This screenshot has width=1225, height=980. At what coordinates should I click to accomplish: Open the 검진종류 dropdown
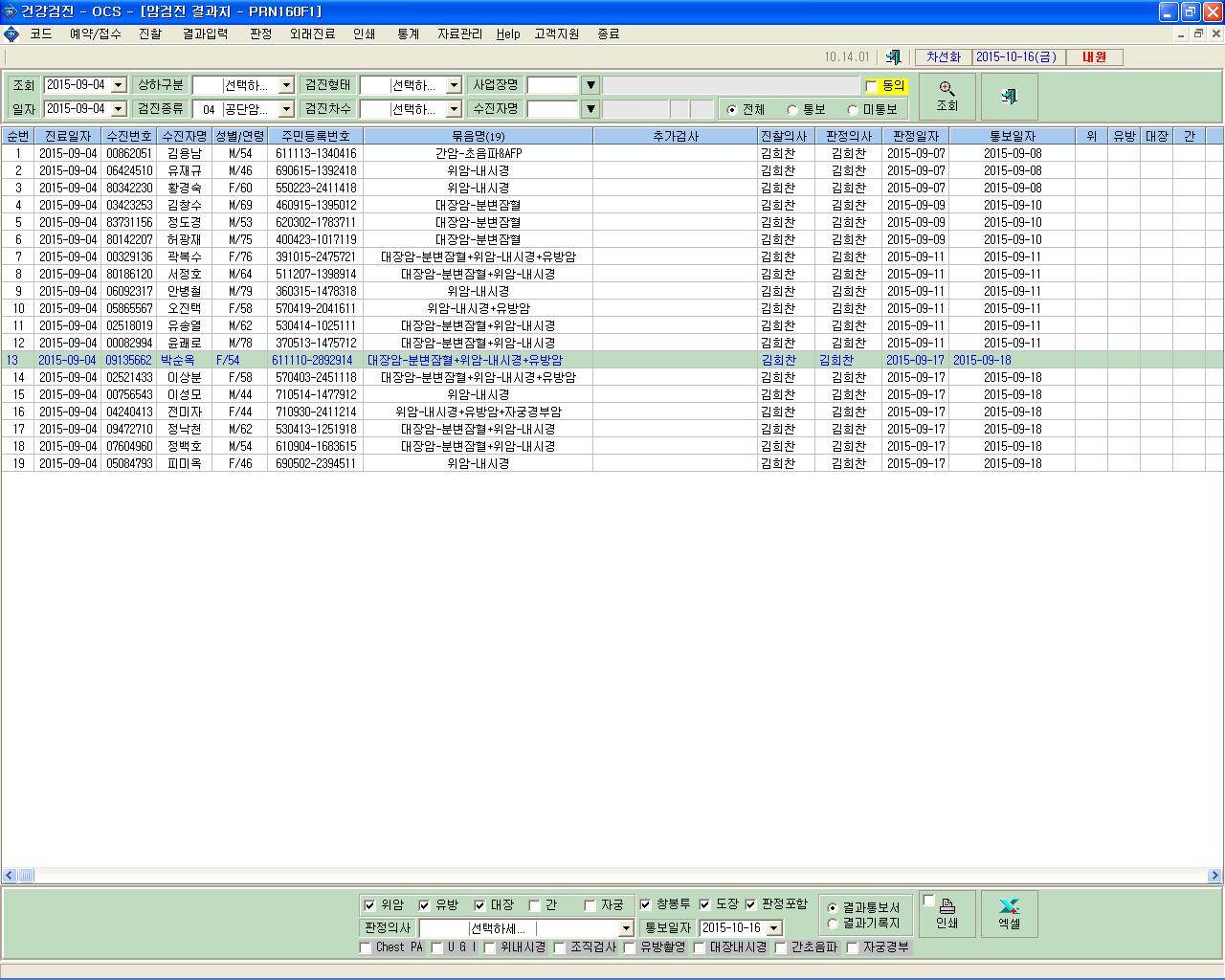coord(286,109)
